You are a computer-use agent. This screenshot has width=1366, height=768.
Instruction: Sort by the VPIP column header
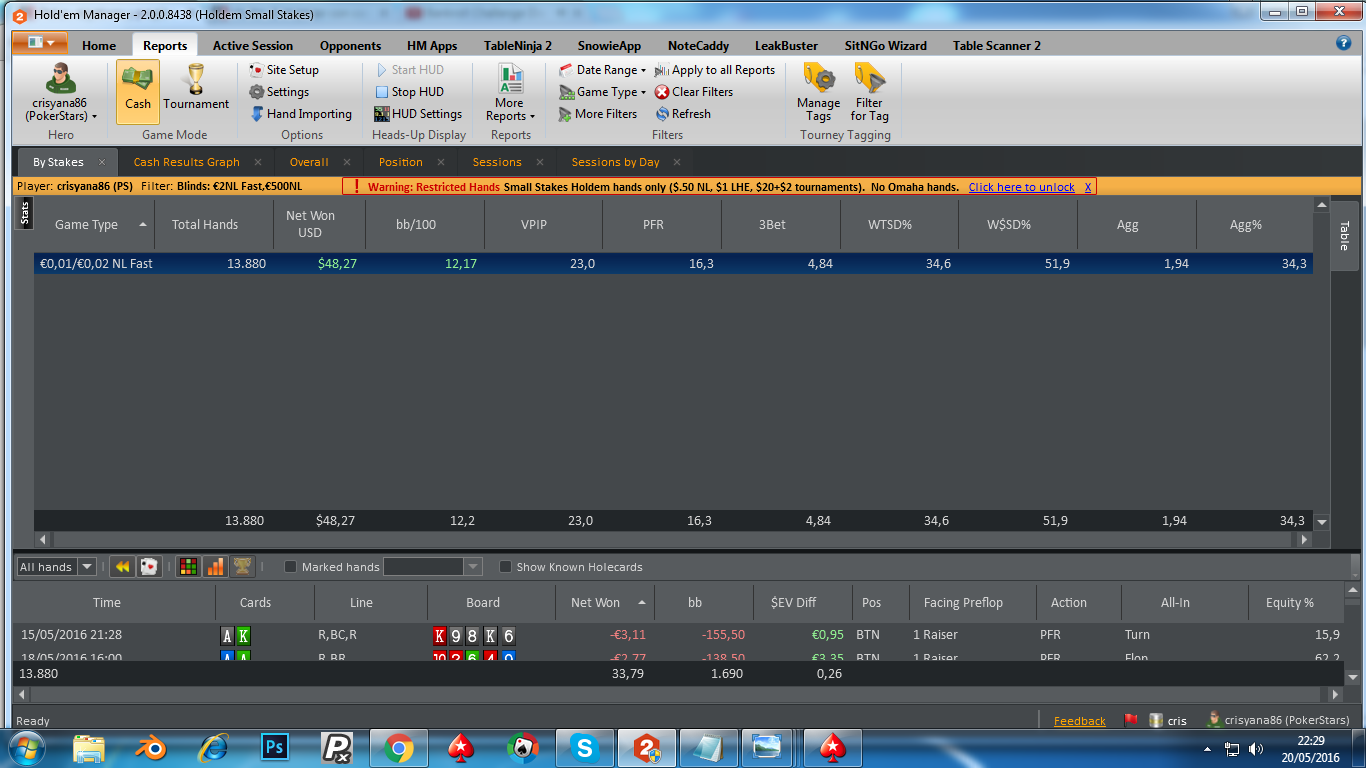pyautogui.click(x=534, y=225)
